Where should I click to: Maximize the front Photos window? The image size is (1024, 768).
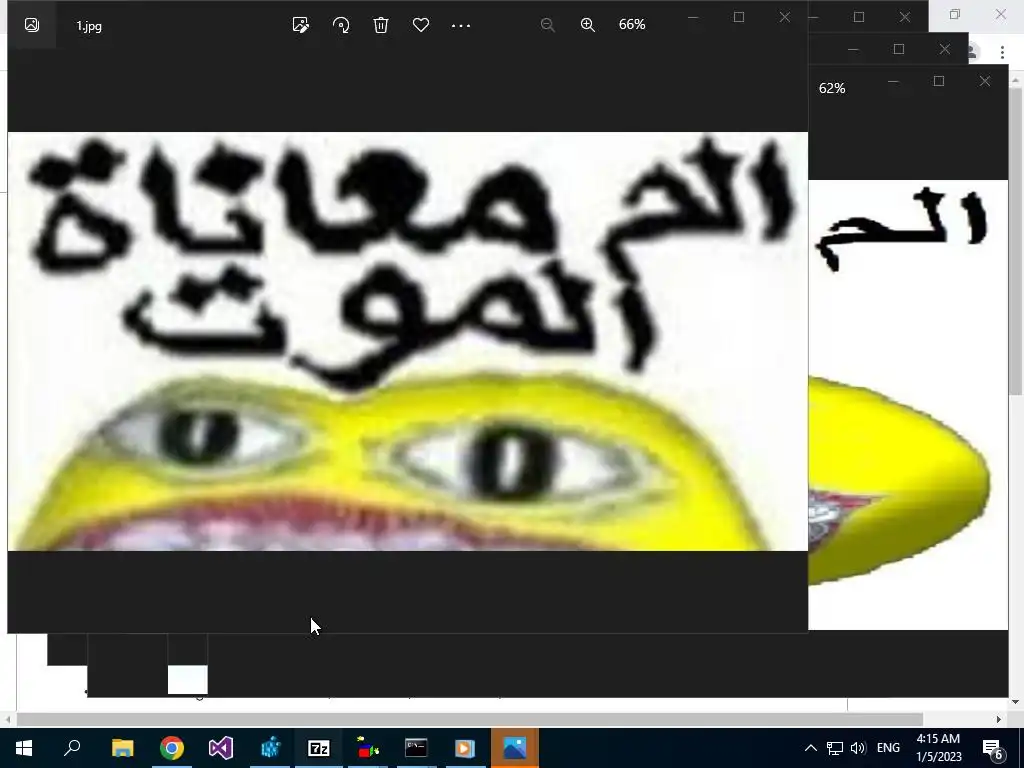click(739, 17)
